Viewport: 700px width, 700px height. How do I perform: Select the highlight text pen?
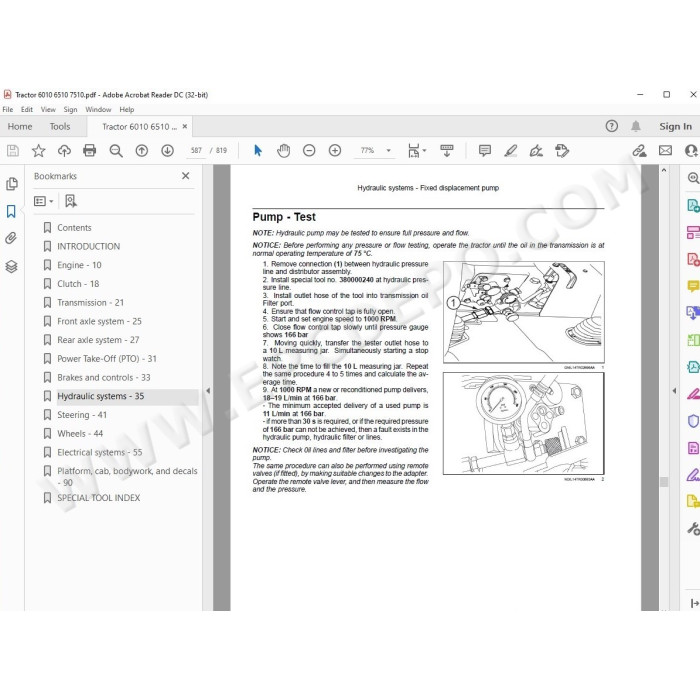coord(510,151)
